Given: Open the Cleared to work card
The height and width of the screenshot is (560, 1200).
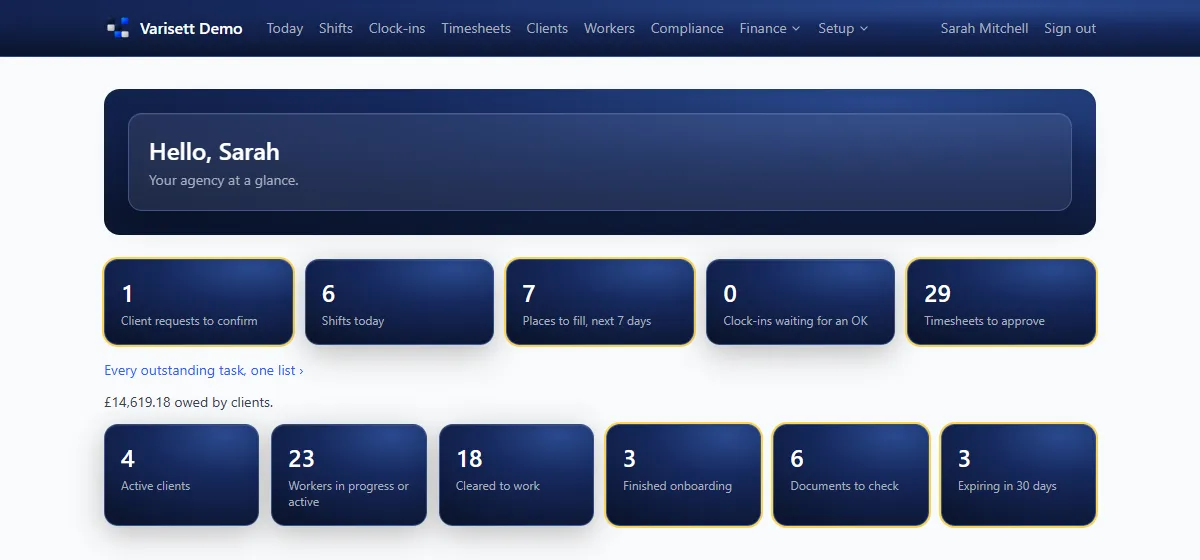Looking at the screenshot, I should [x=516, y=475].
